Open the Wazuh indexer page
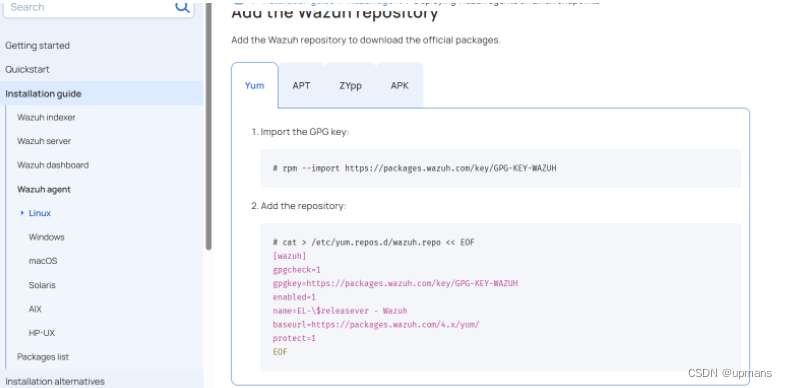 click(x=46, y=117)
